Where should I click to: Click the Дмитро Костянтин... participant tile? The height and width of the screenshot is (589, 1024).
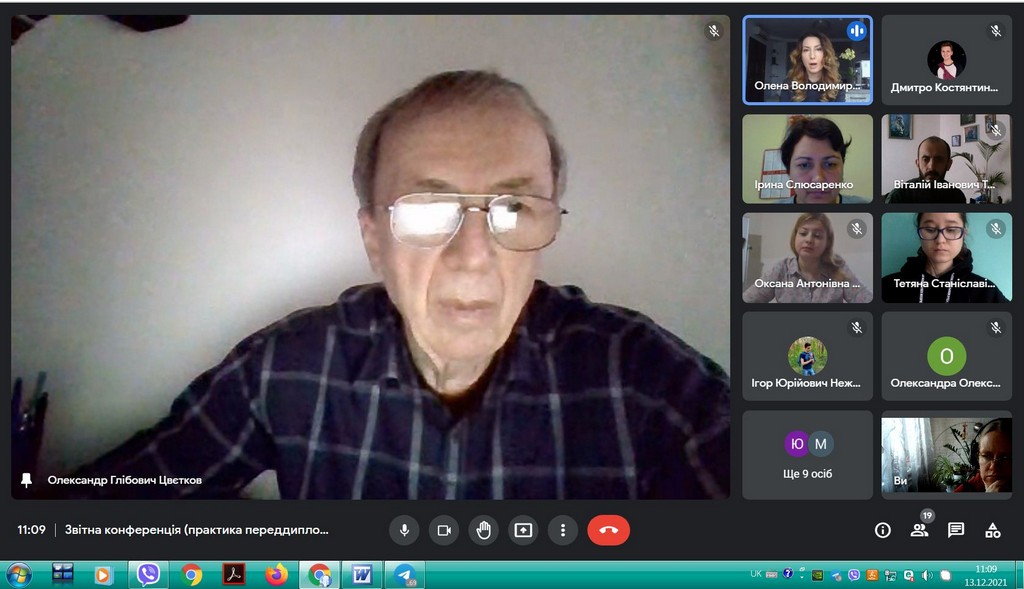(x=945, y=60)
